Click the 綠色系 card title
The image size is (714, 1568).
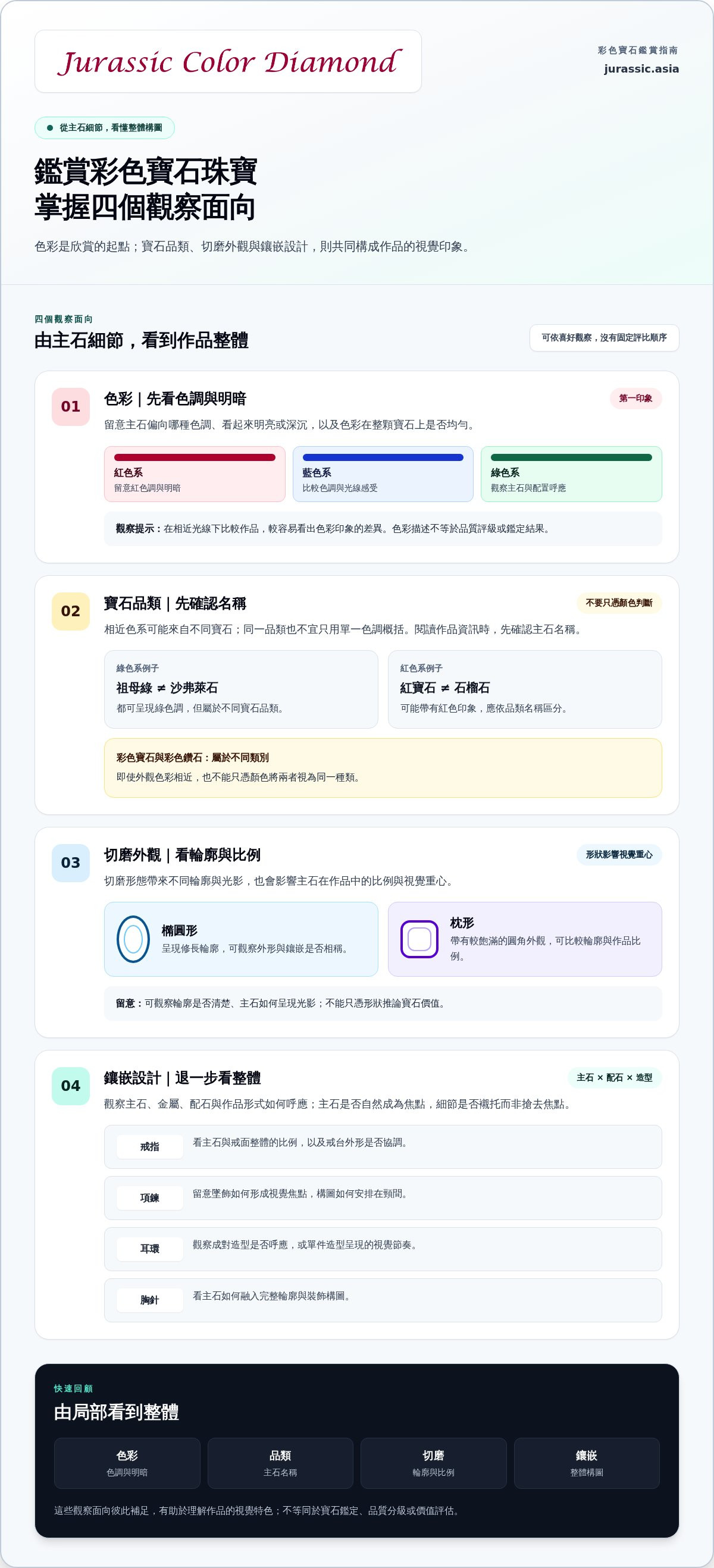505,472
